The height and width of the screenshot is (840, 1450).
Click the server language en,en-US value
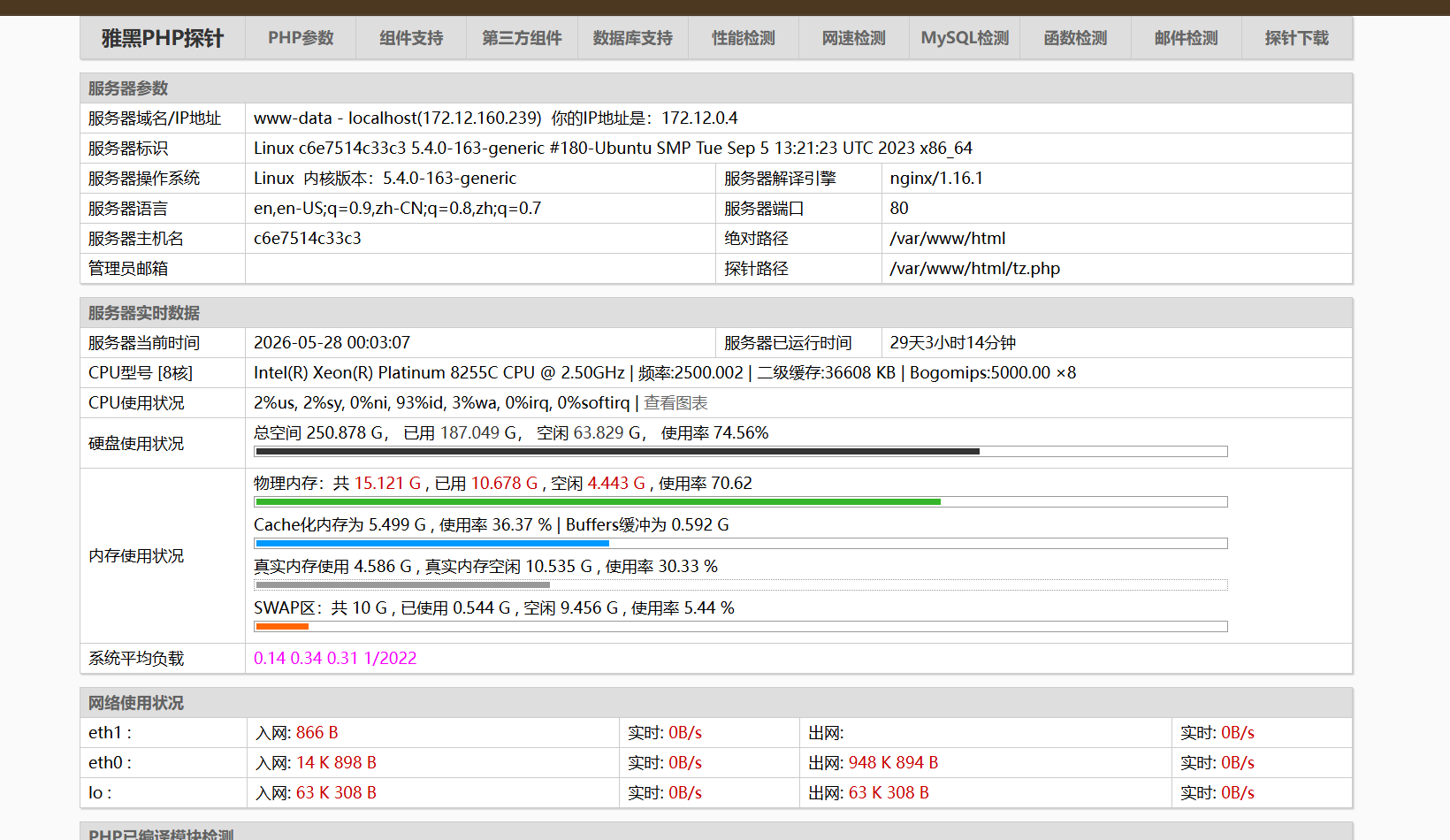[x=397, y=208]
